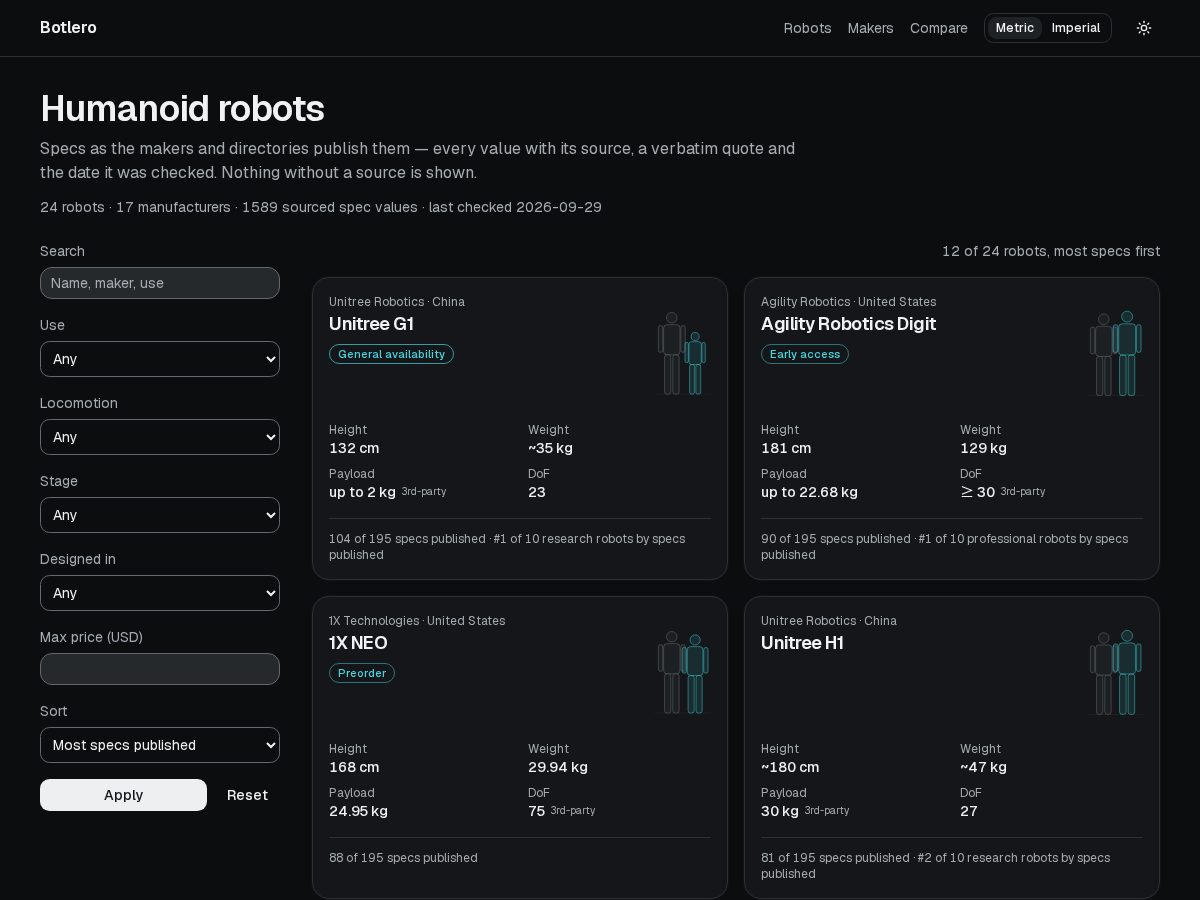The width and height of the screenshot is (1200, 900).
Task: Click the 'Agility Robotics · United States' label
Action: pyautogui.click(x=849, y=302)
